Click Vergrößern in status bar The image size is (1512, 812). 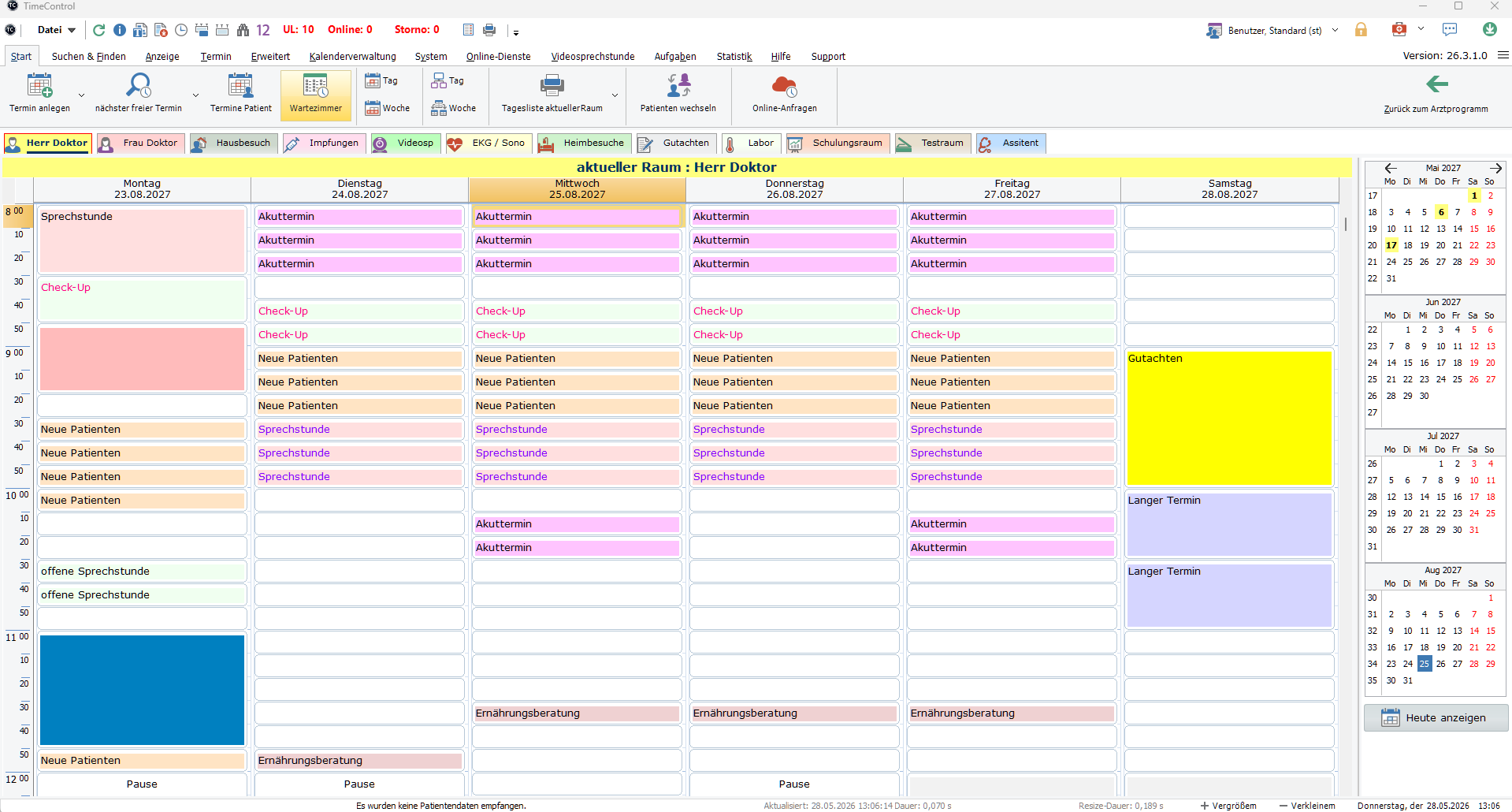tap(1228, 805)
